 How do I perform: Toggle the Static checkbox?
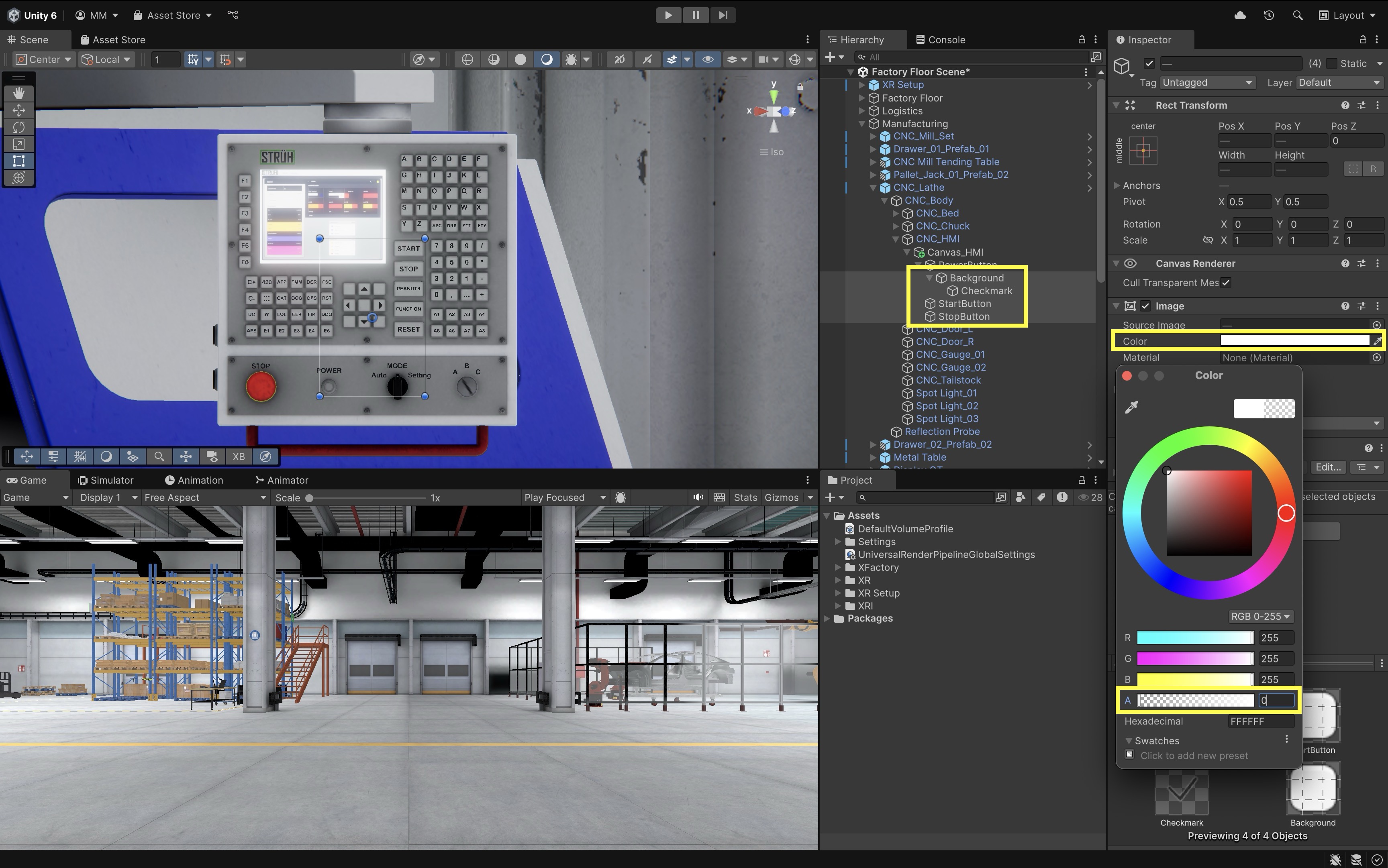(1332, 63)
